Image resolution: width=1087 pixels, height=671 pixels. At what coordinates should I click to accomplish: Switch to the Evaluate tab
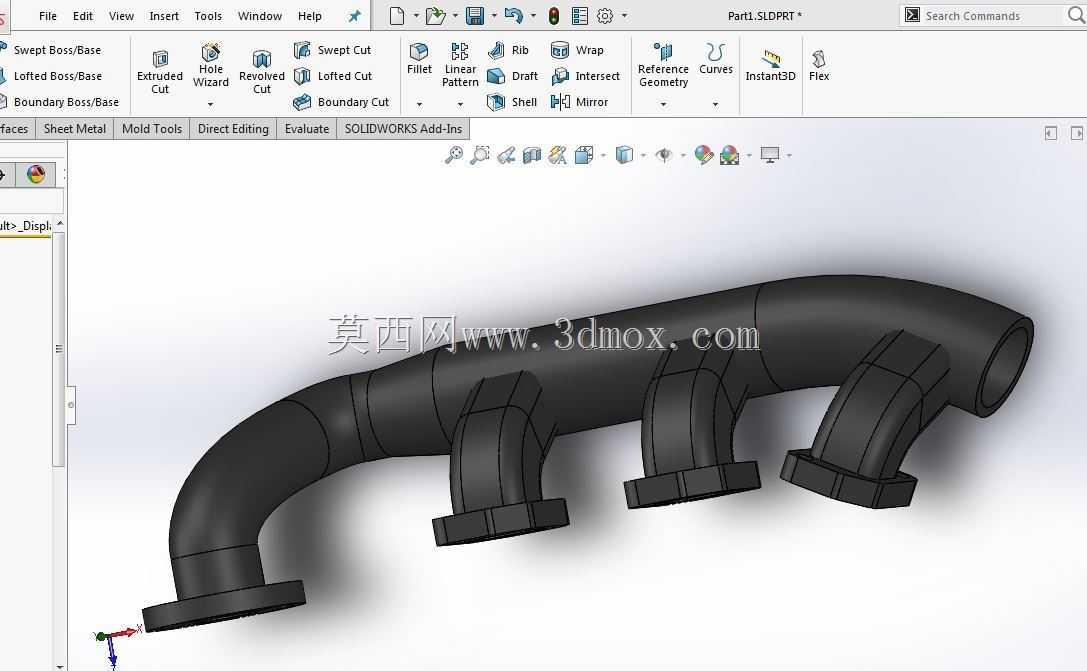point(306,129)
